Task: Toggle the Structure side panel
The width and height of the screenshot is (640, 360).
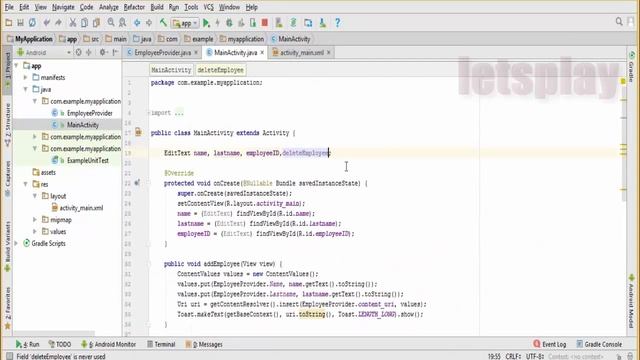Action: tap(7, 125)
